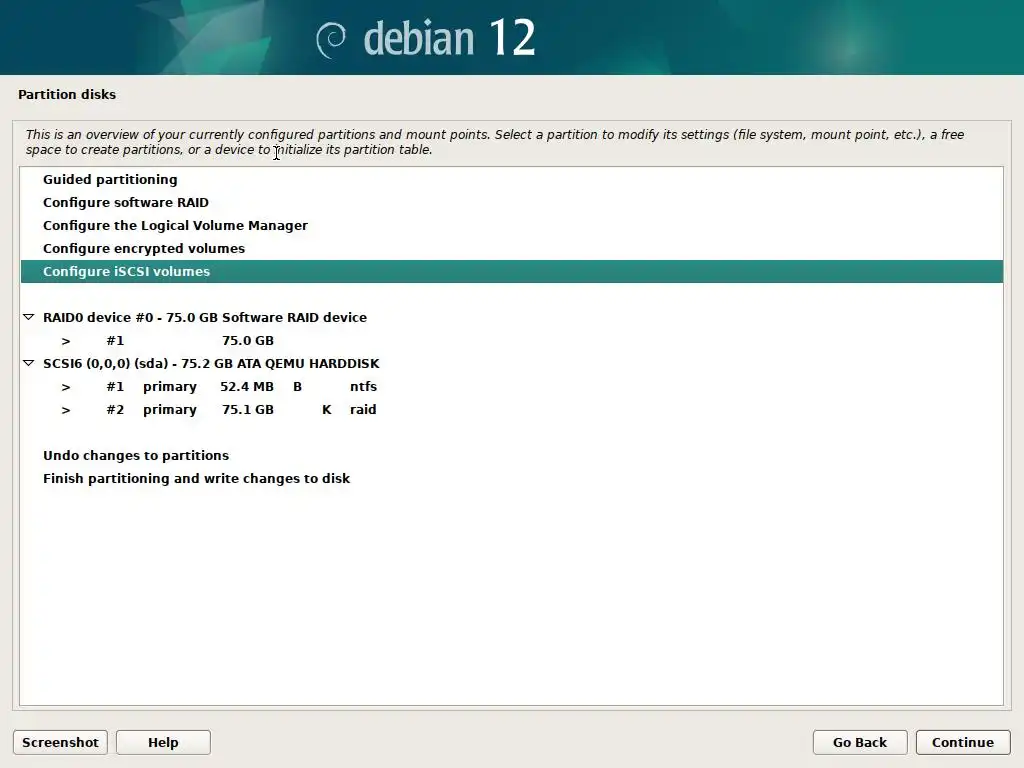Select Configure iSCSI volumes entry
The width and height of the screenshot is (1024, 768).
click(x=512, y=272)
